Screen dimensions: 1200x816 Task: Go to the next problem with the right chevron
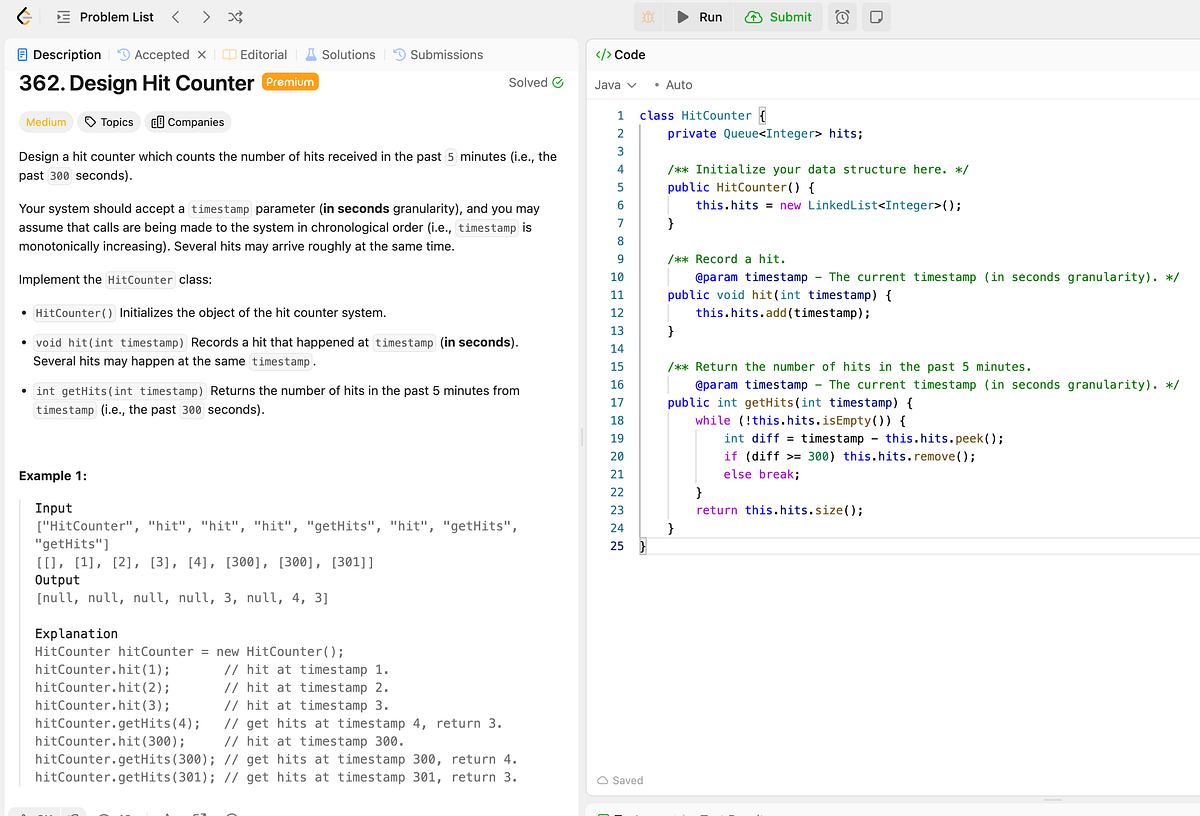point(207,17)
